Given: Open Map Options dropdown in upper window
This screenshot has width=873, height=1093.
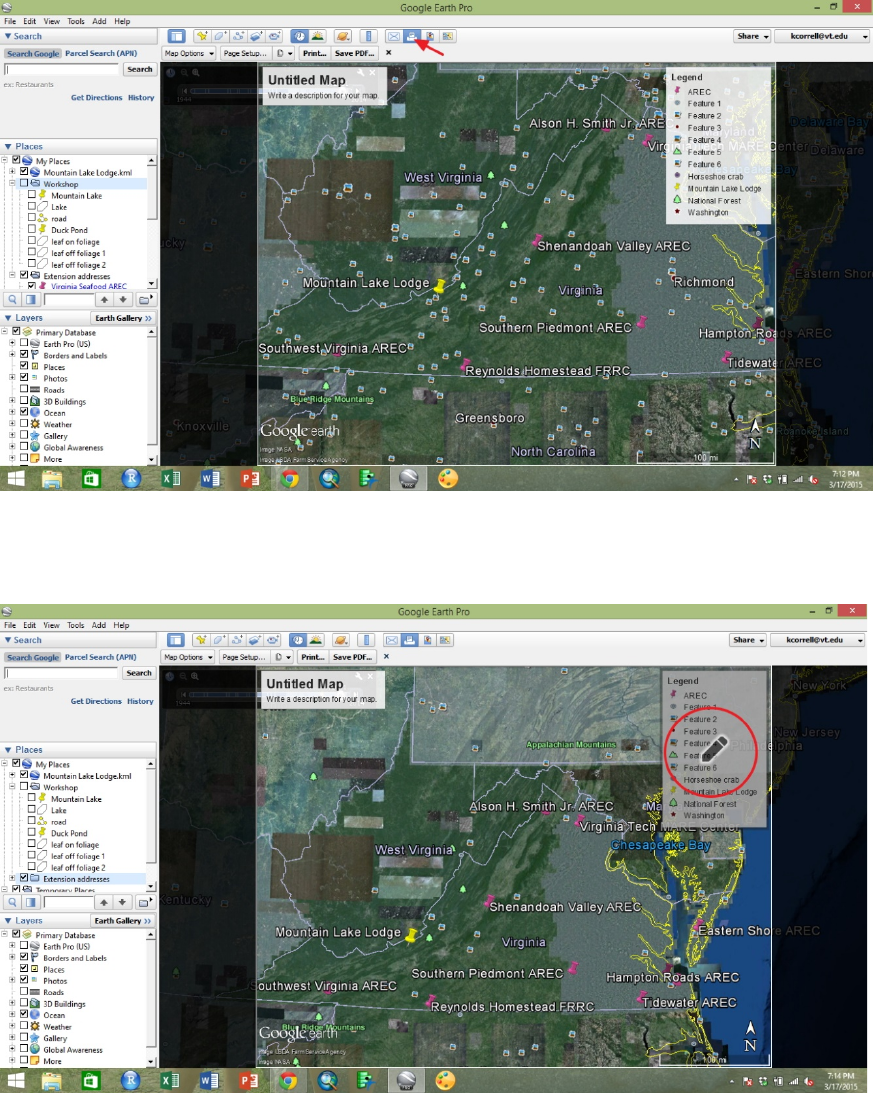Looking at the screenshot, I should (189, 54).
